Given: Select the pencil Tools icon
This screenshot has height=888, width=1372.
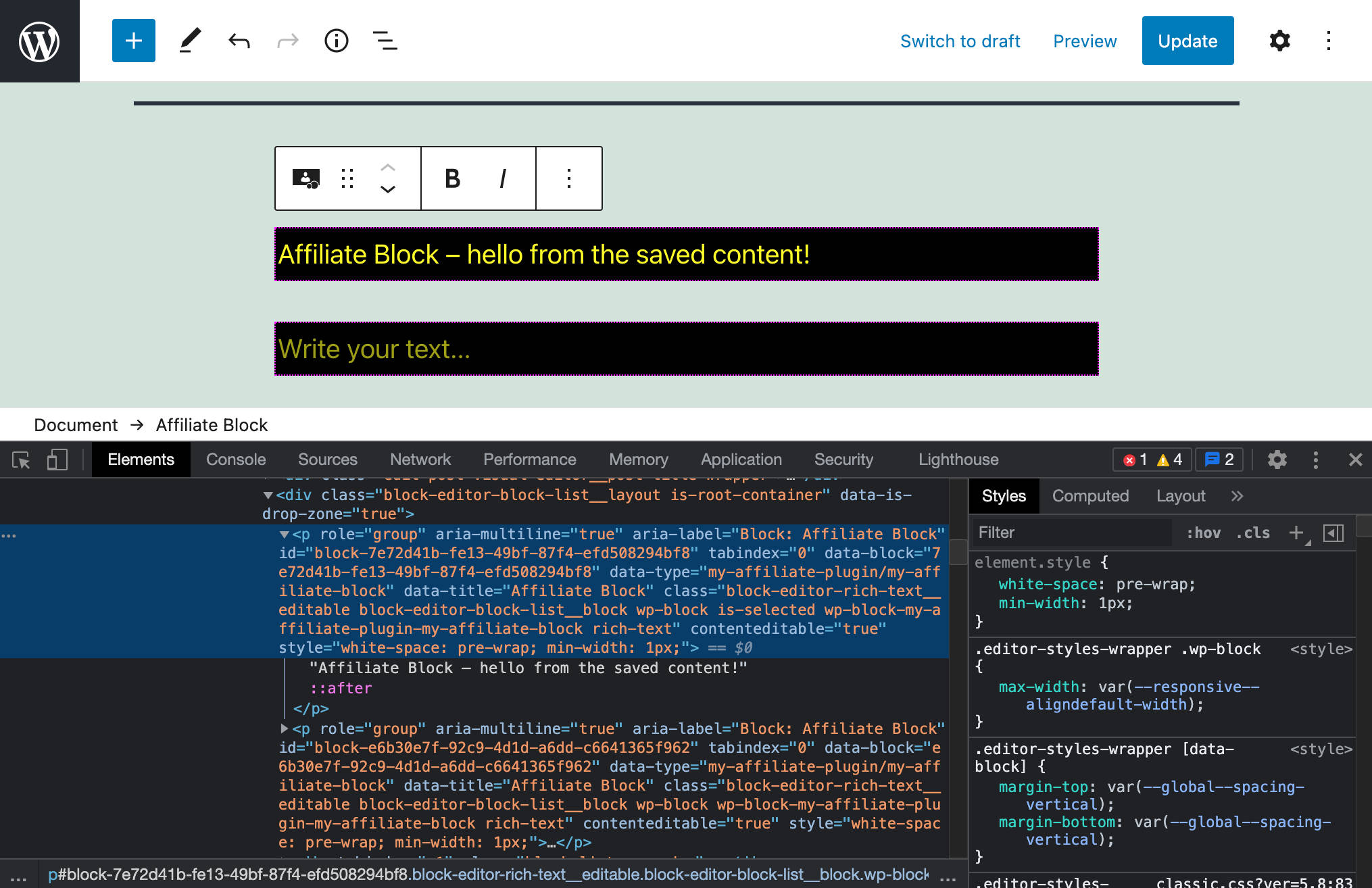Looking at the screenshot, I should tap(190, 41).
